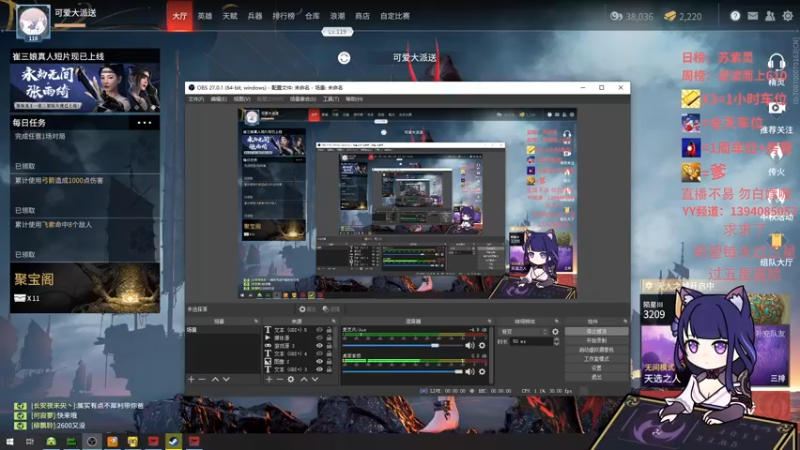Switch to the 英雄 heroes tab

[x=205, y=16]
